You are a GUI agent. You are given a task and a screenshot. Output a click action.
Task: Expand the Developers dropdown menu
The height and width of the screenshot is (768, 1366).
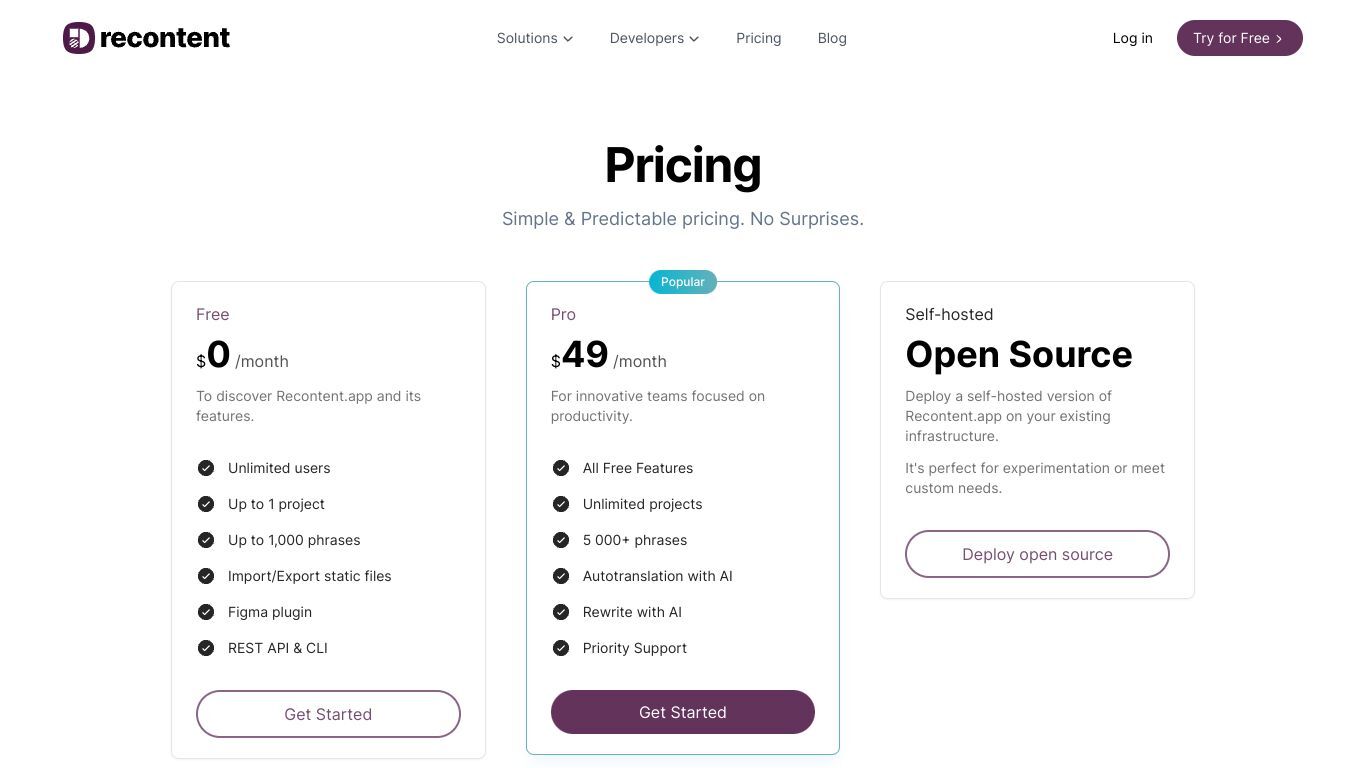point(655,38)
